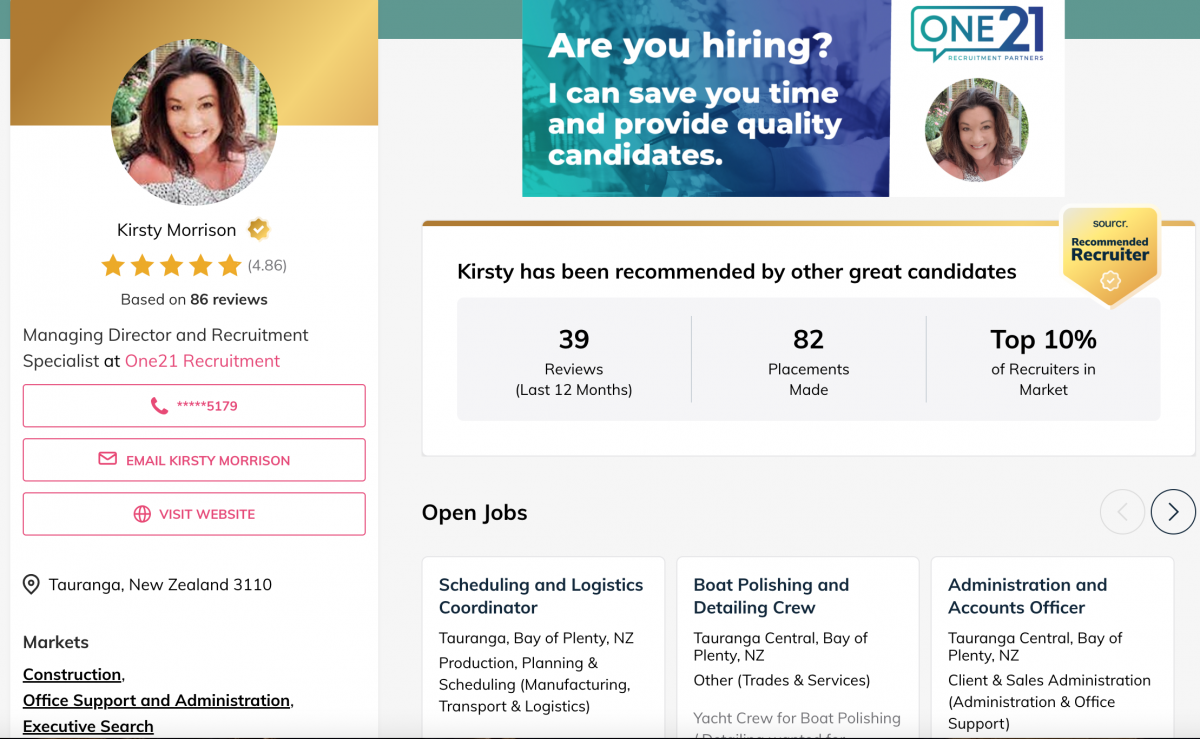Screen dimensions: 1200x739
Task: Click Kirsty Morrison's large profile photo
Action: point(194,122)
